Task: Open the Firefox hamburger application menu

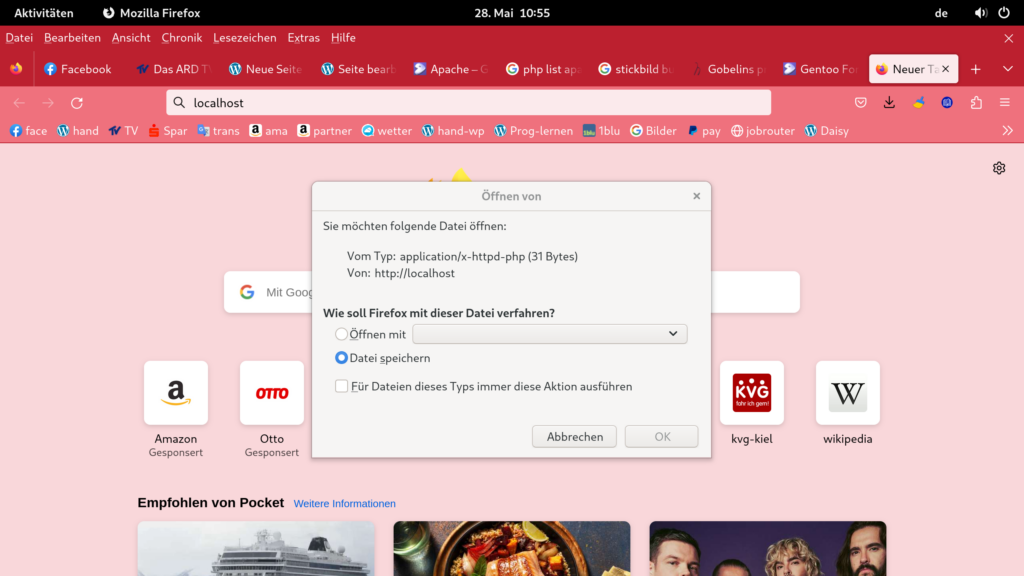Action: tap(1005, 103)
